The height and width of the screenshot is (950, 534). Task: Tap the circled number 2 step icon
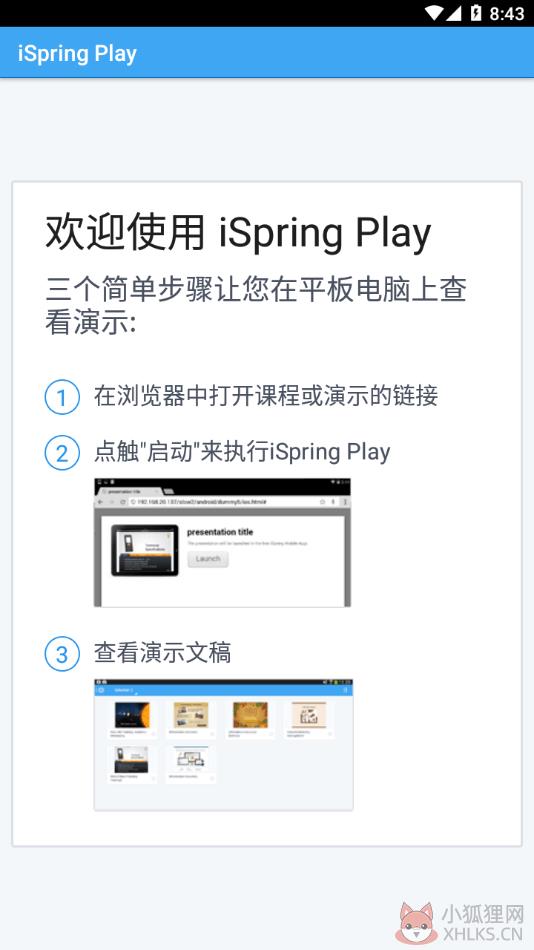pyautogui.click(x=62, y=453)
